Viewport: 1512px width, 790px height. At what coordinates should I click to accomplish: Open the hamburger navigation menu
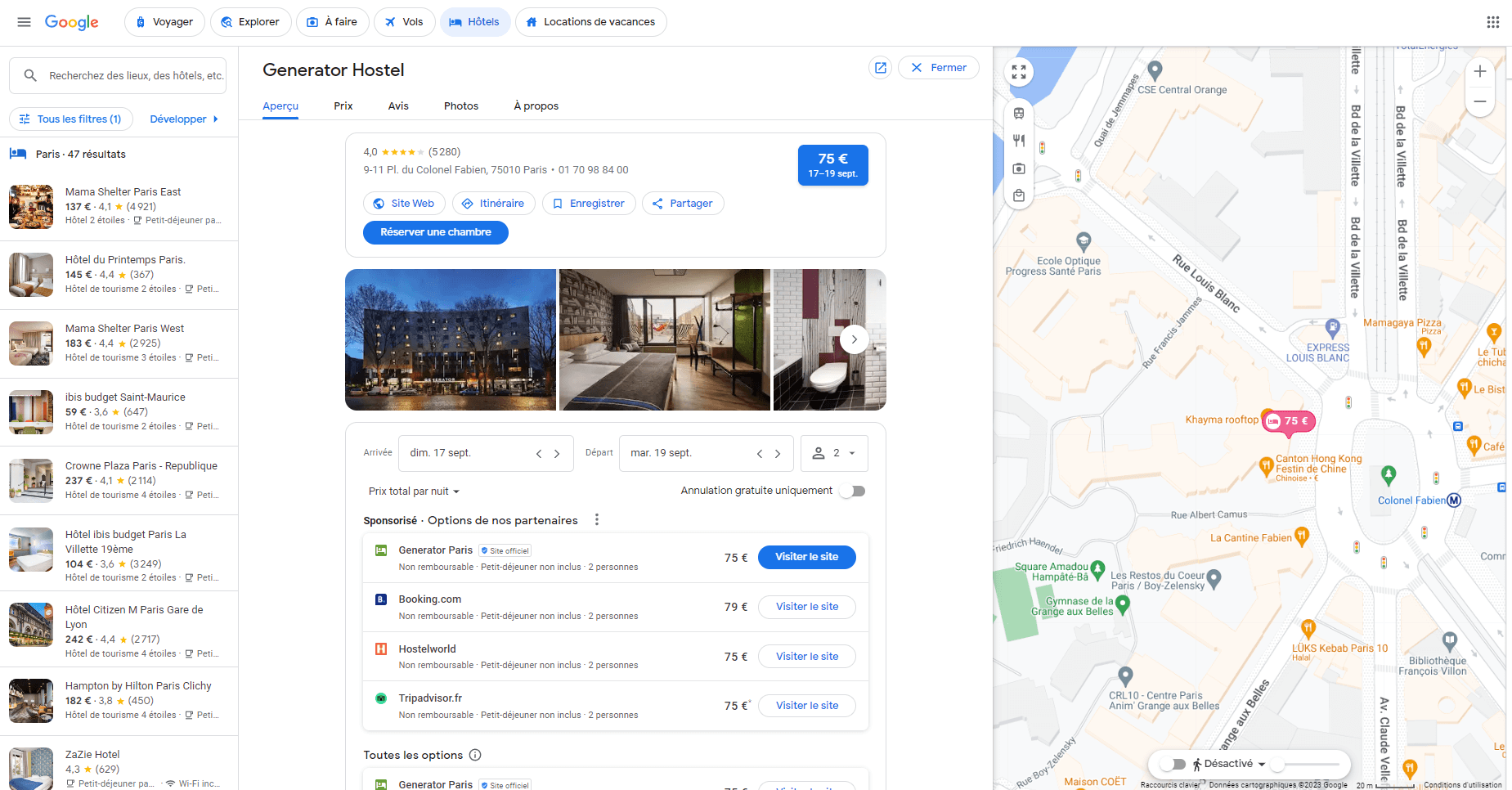tap(24, 22)
